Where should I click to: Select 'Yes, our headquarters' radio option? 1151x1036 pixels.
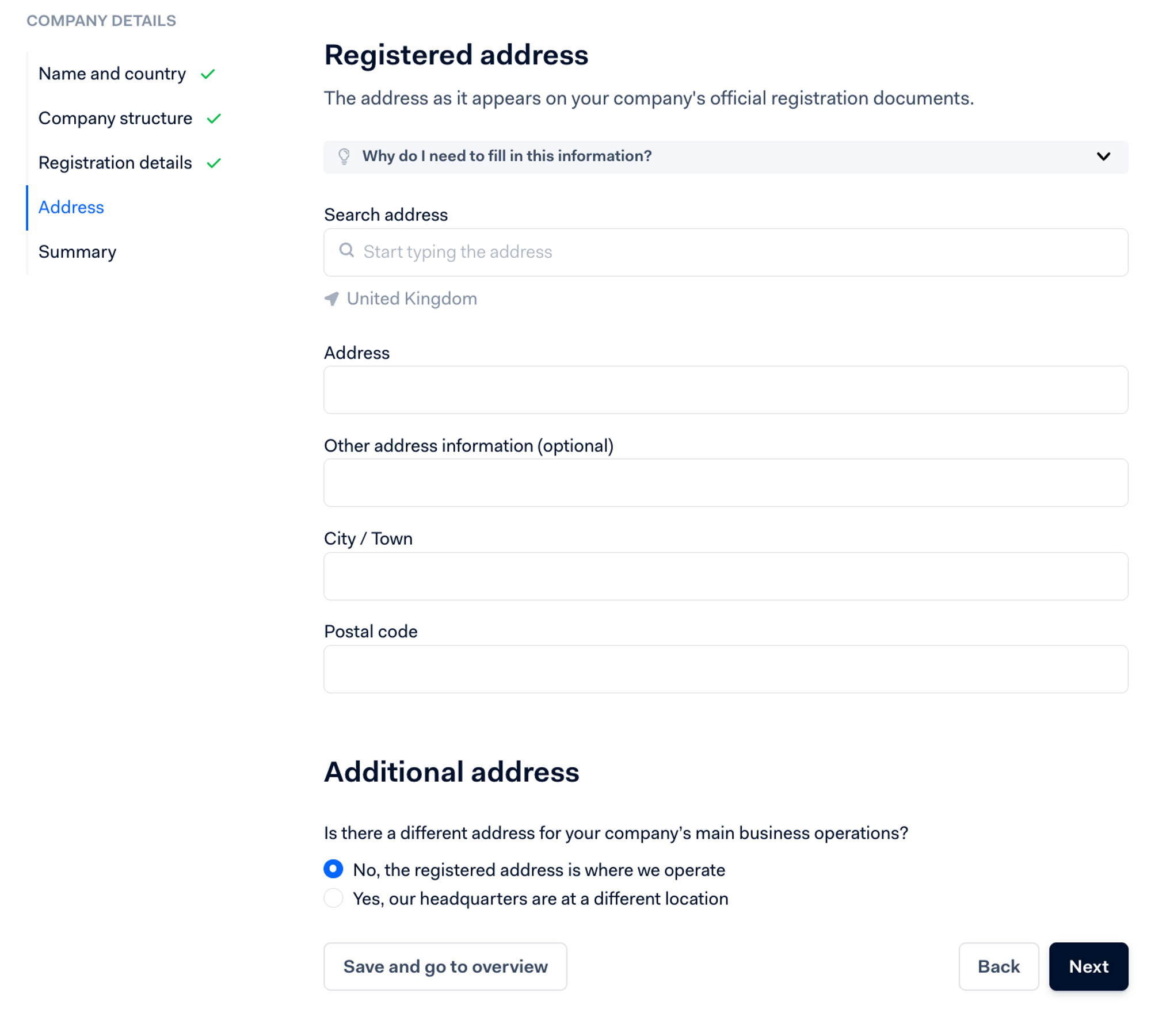coord(333,897)
